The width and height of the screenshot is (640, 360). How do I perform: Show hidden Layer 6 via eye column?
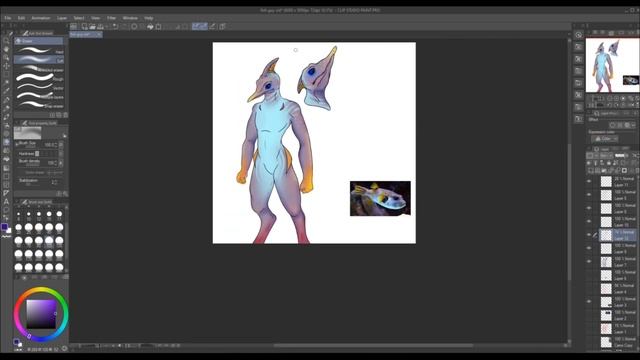pyautogui.click(x=589, y=275)
